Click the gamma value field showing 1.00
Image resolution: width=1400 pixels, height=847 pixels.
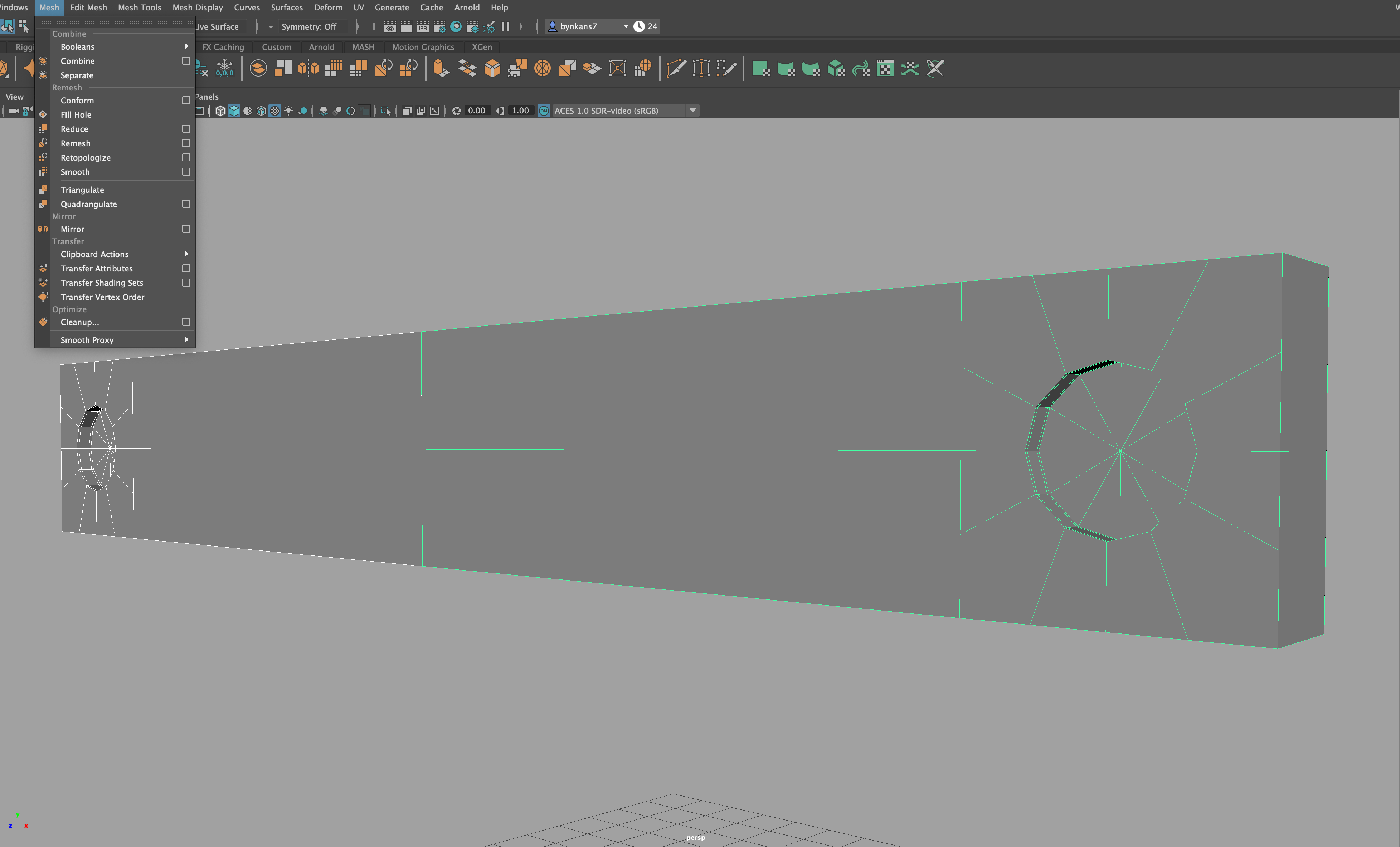point(520,111)
